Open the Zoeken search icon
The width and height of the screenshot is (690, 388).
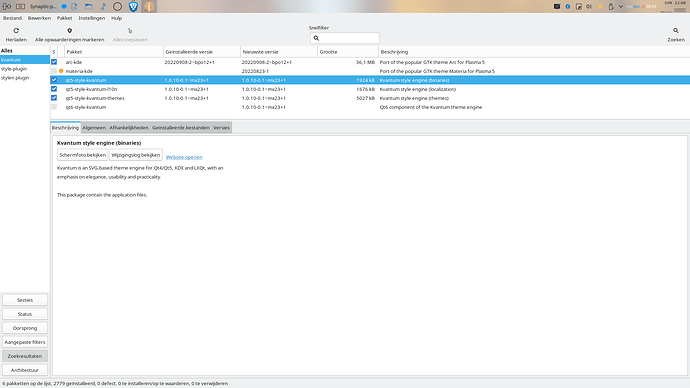point(675,30)
